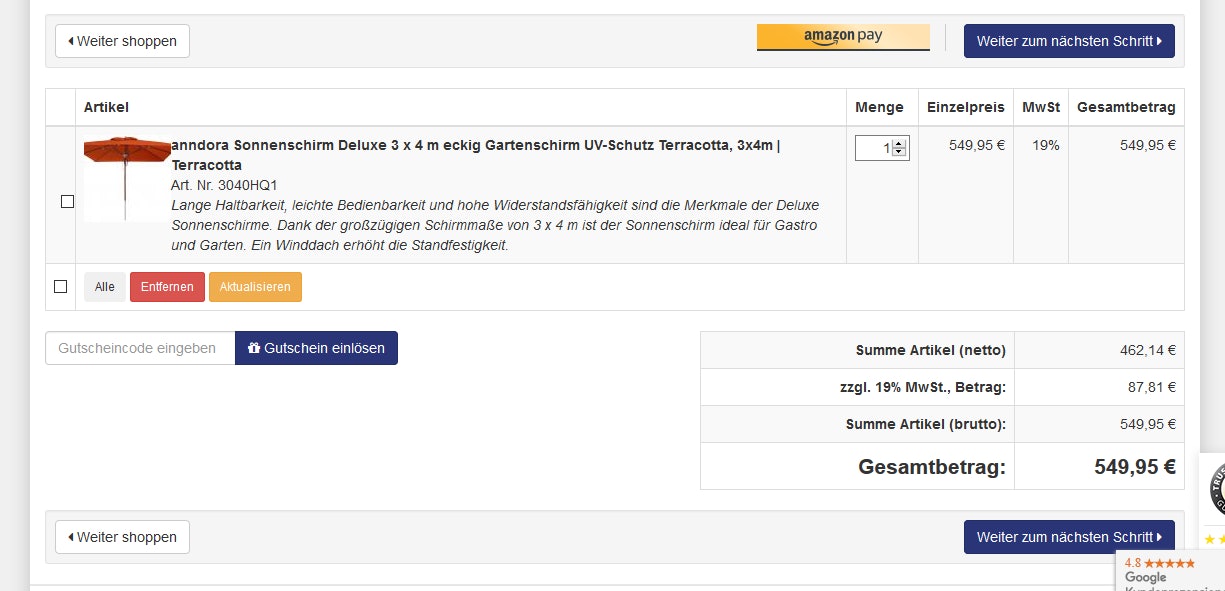Click into the Menge quantity field
This screenshot has width=1225, height=591.
874,148
